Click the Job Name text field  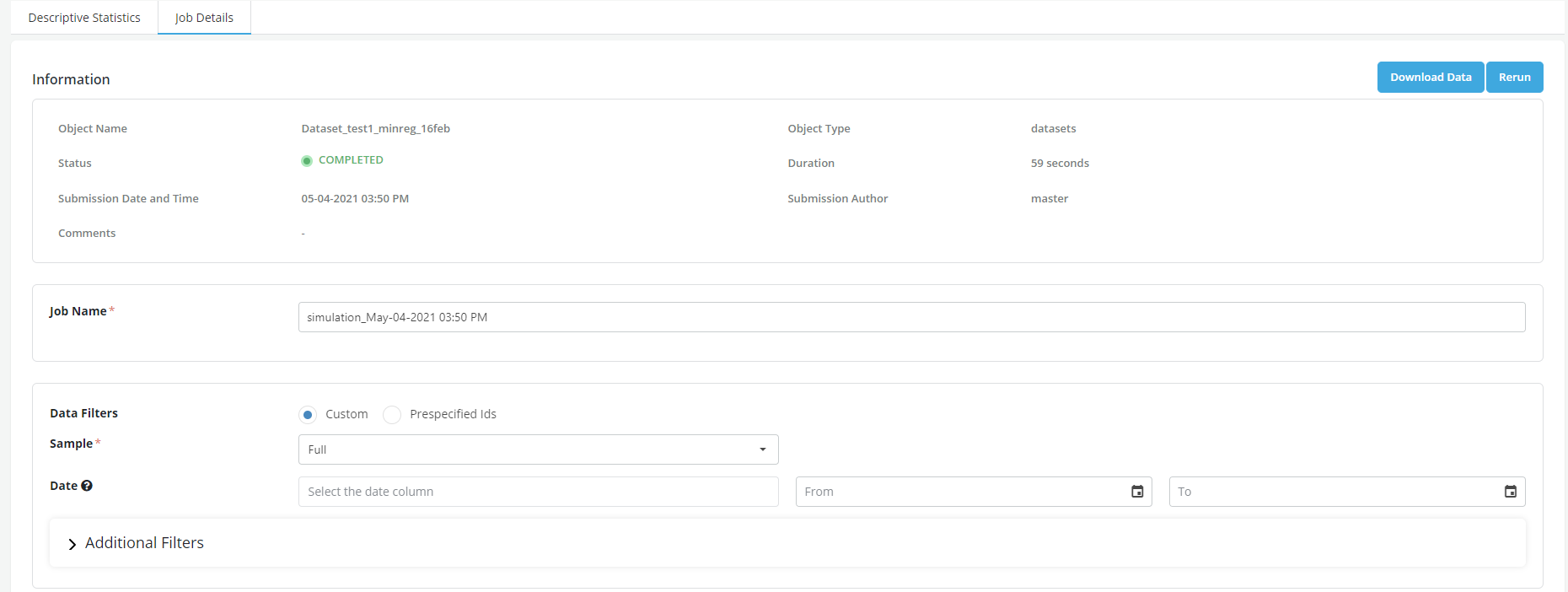point(910,317)
